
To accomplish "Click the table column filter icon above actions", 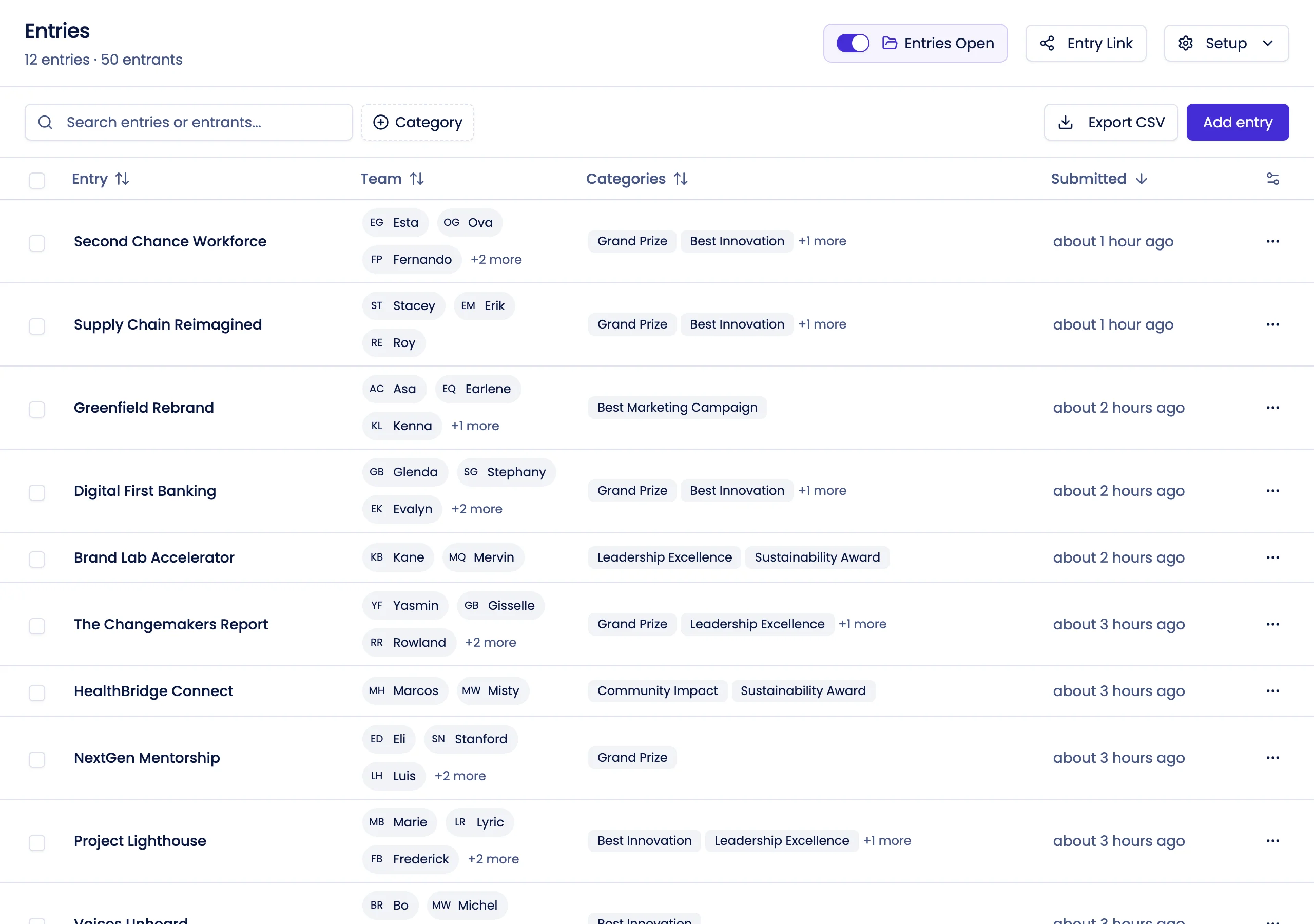I will click(1273, 179).
